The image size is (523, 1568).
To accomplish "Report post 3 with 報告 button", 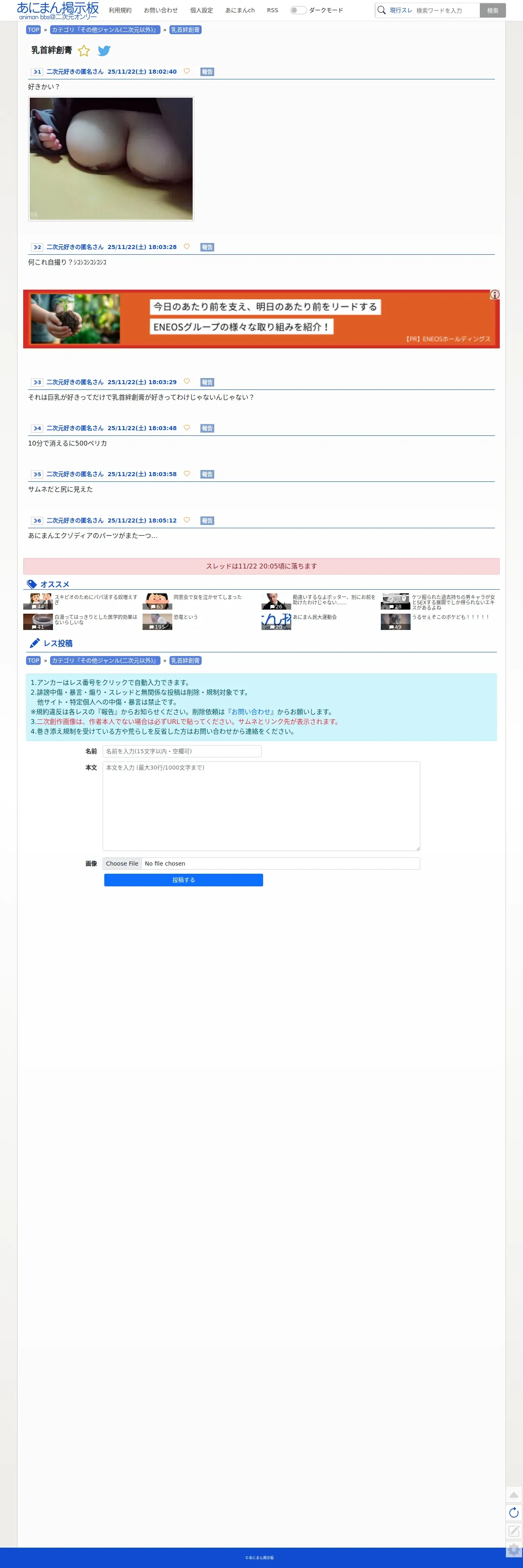I will click(207, 382).
